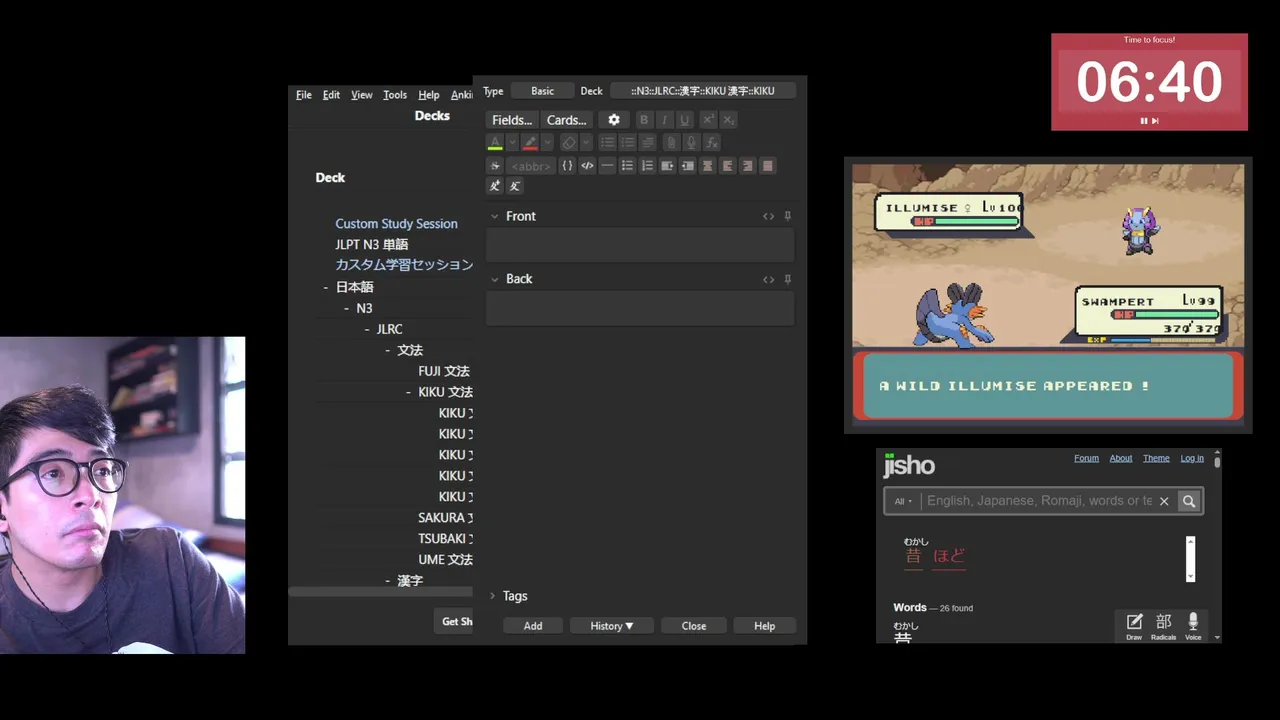Image resolution: width=1280 pixels, height=720 pixels.
Task: Collapse the Back field
Action: (494, 279)
